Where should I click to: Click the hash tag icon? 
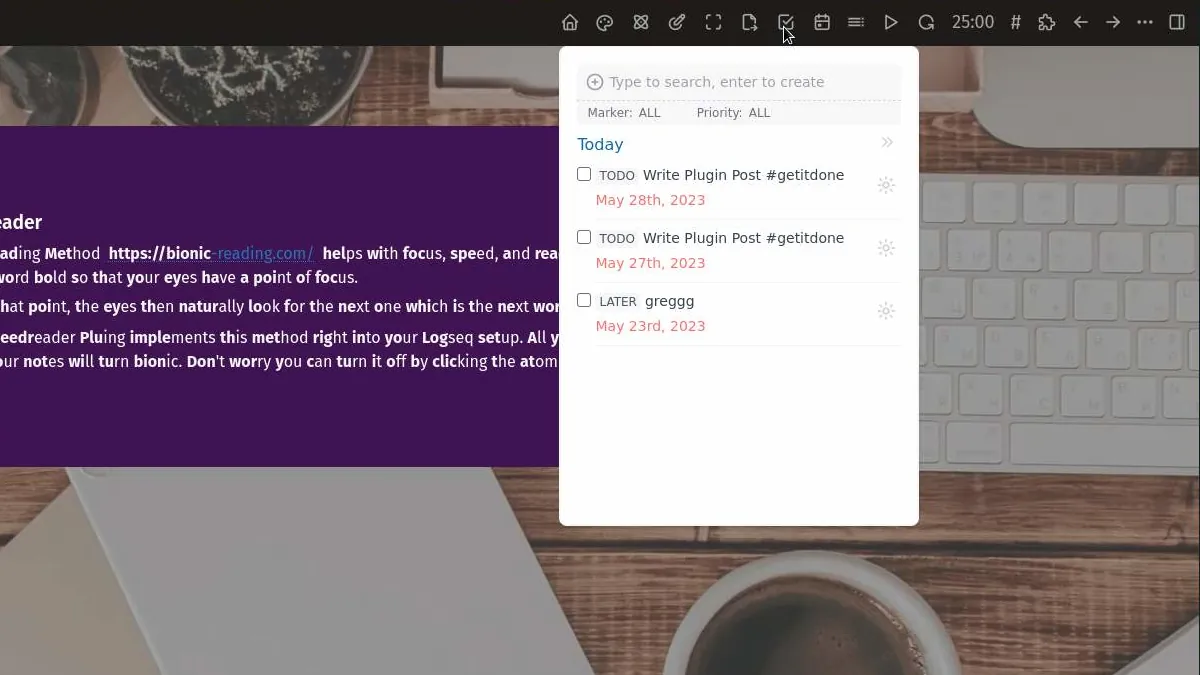point(1016,22)
